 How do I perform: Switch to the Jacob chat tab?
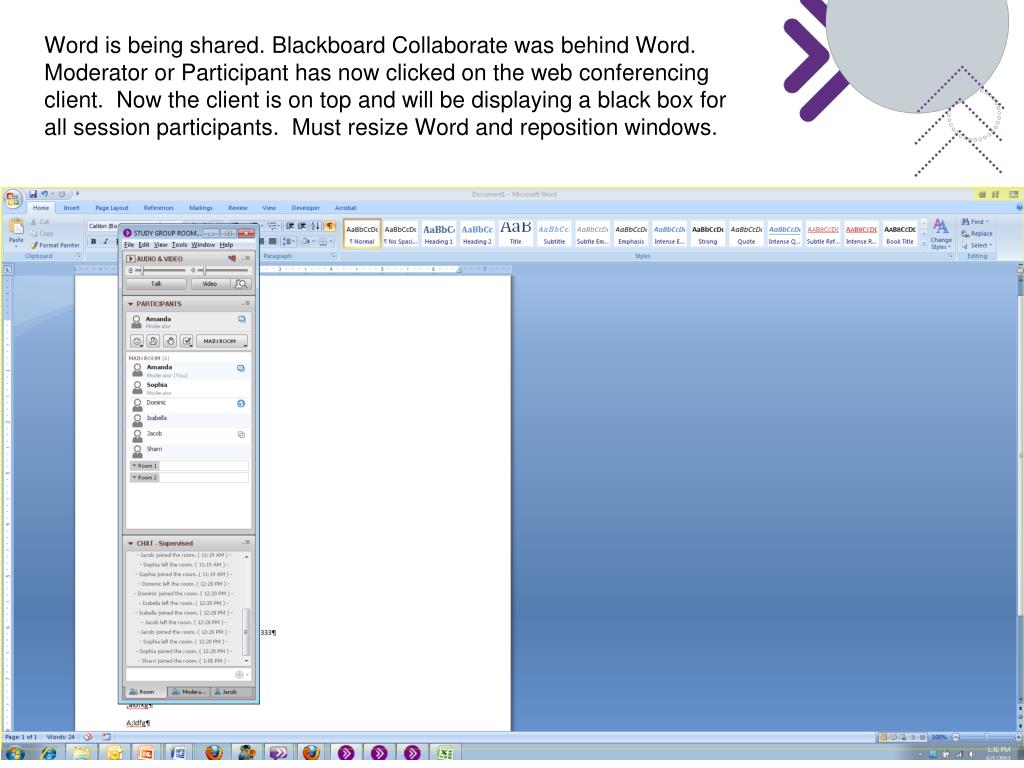230,692
